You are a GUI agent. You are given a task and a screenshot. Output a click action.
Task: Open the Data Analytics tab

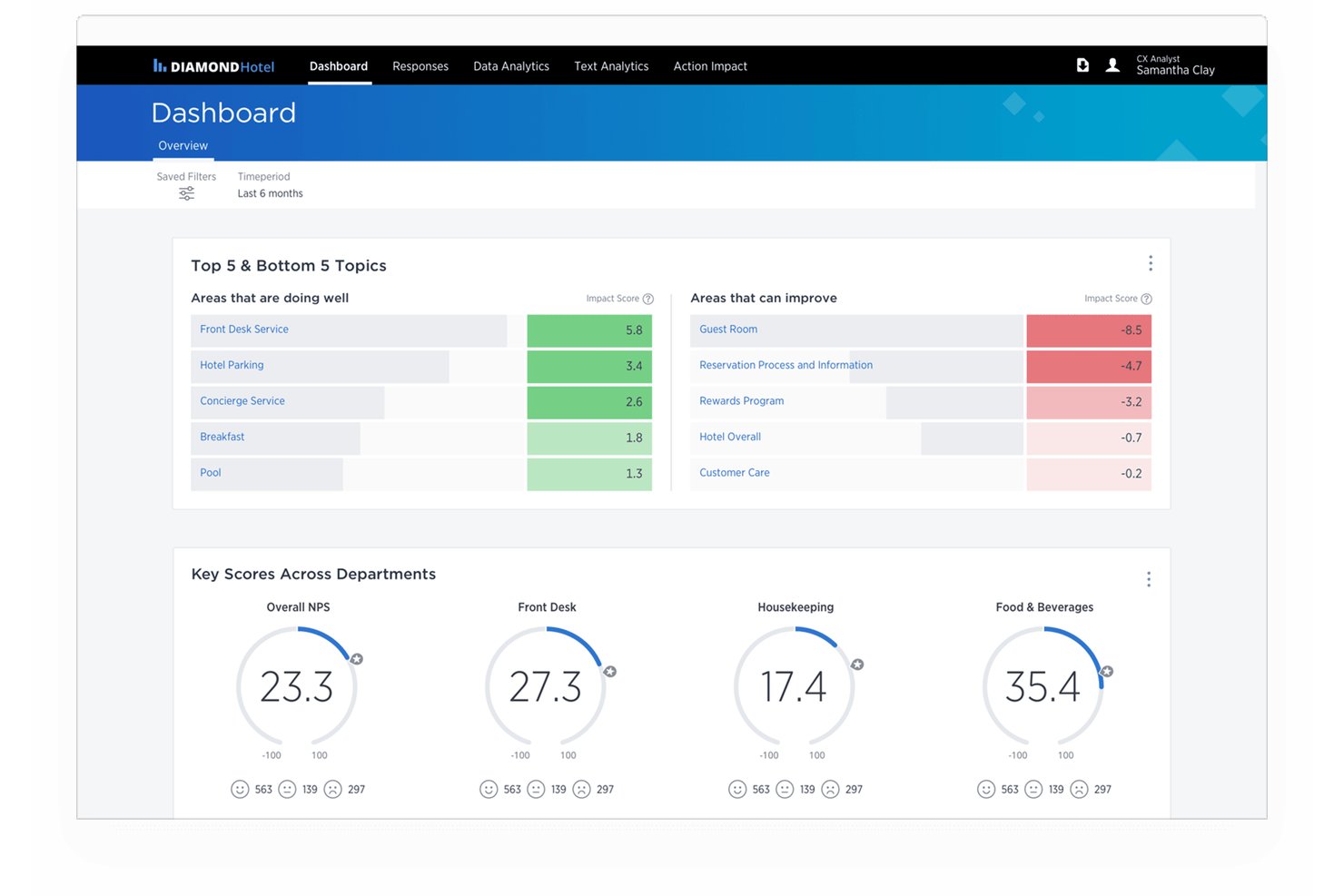(x=511, y=66)
